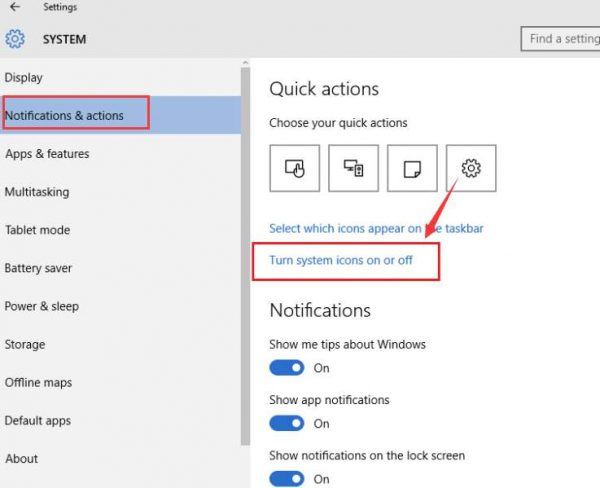Open the Display settings page
Screen dimensions: 600x488
120,77
